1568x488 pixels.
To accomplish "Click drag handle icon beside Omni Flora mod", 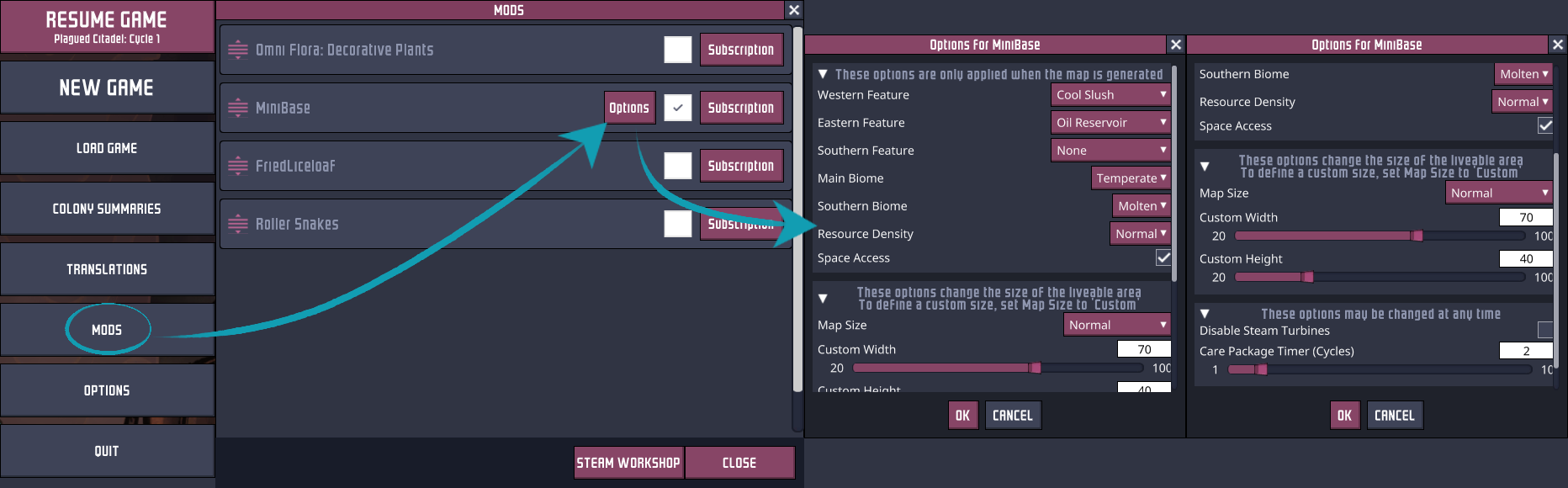I will coord(238,50).
